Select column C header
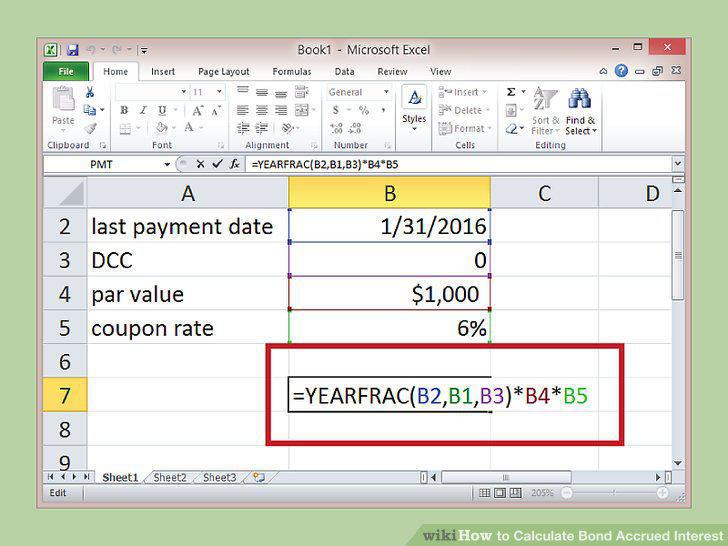 (x=544, y=193)
